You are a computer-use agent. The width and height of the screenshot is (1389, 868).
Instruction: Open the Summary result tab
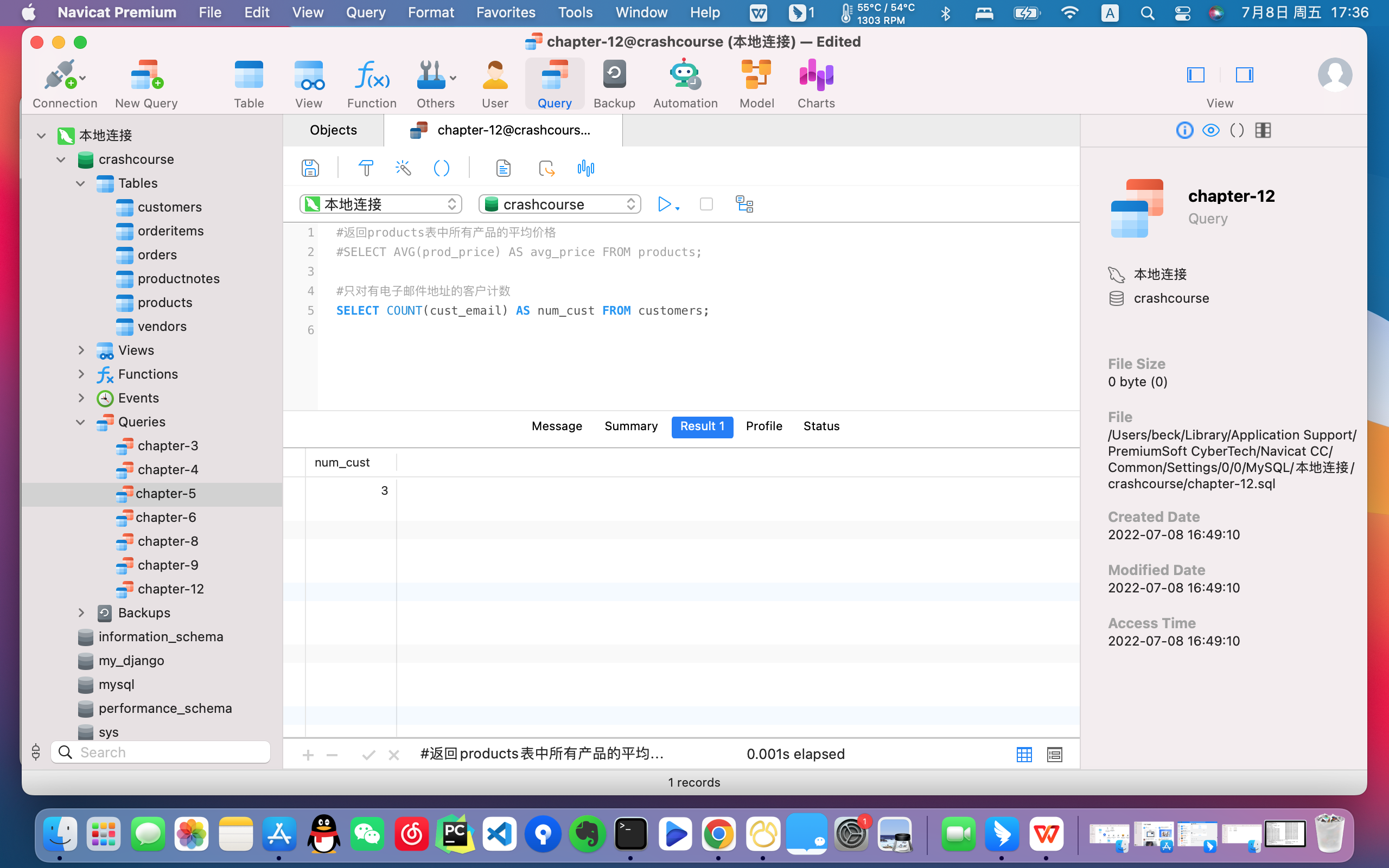[631, 426]
